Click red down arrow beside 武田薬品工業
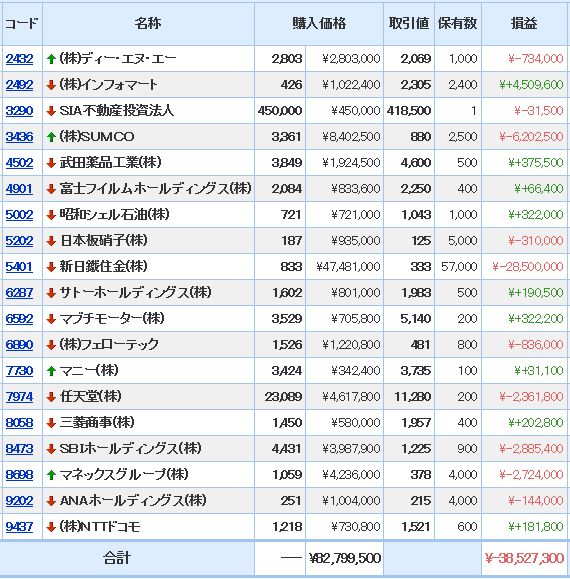 51,163
